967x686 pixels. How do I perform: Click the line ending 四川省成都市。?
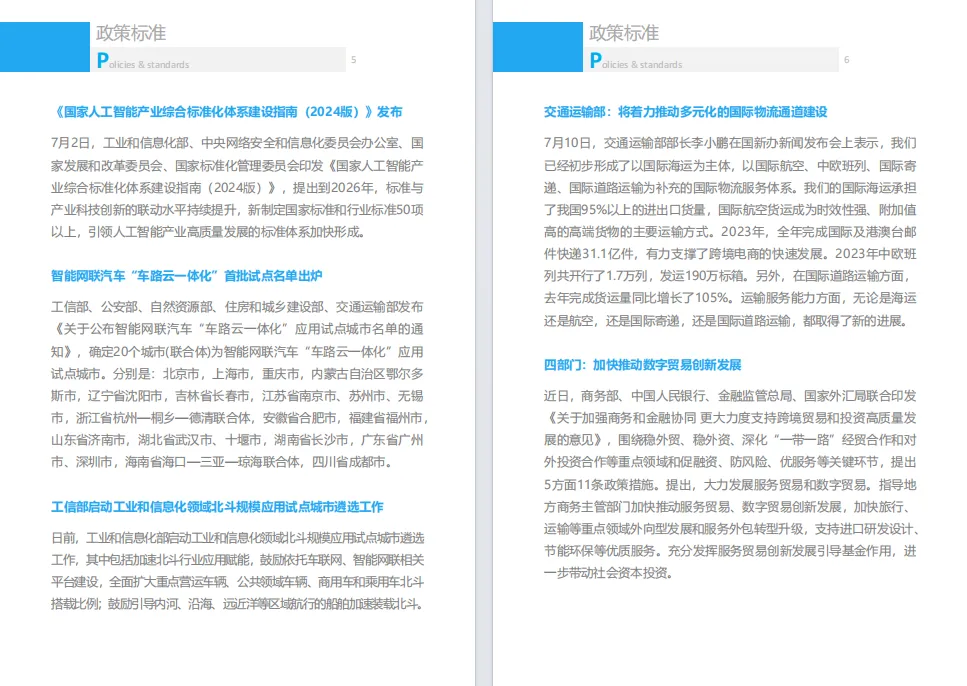pyautogui.click(x=222, y=462)
